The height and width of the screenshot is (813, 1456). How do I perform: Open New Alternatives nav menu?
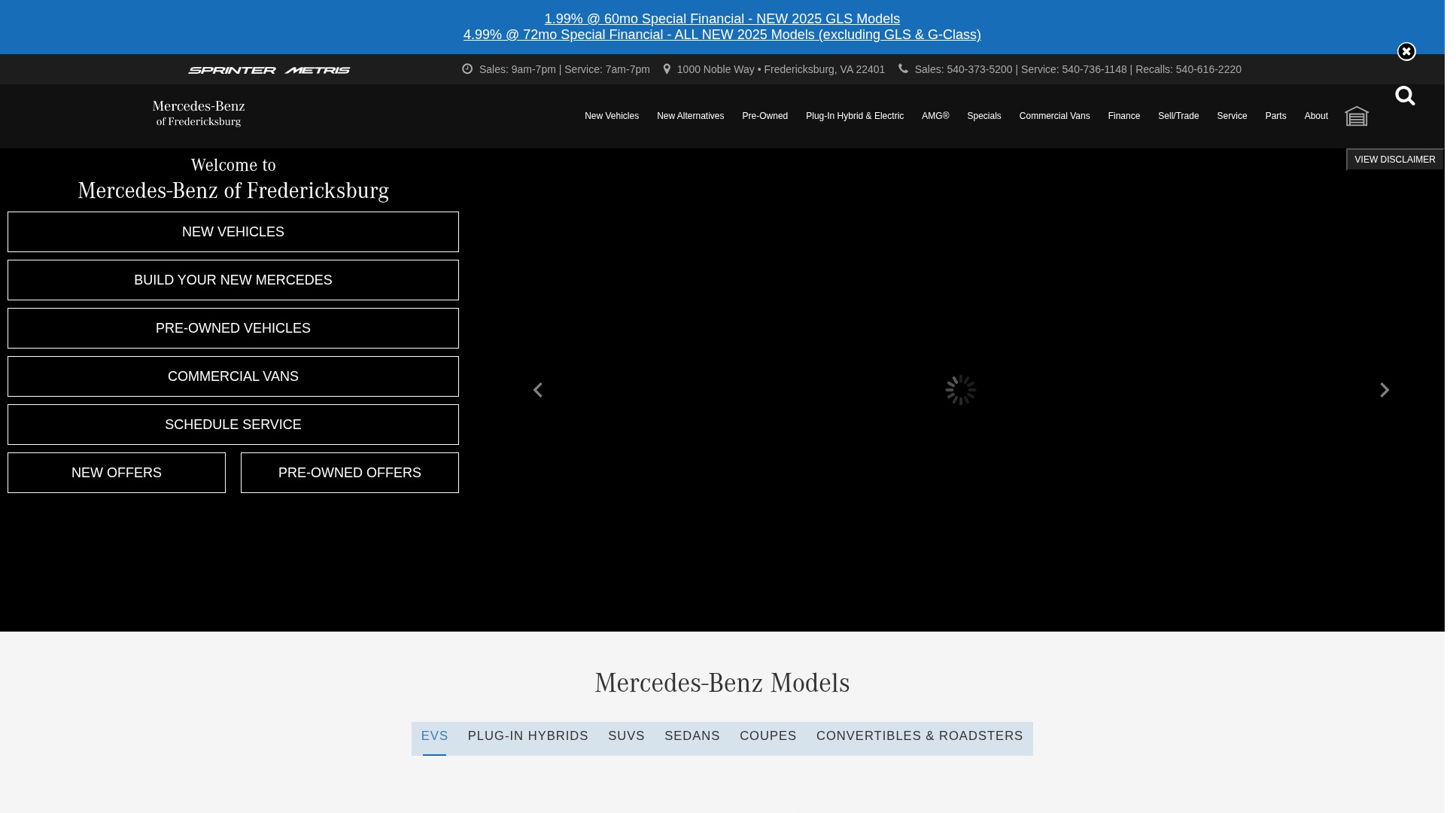click(x=690, y=116)
